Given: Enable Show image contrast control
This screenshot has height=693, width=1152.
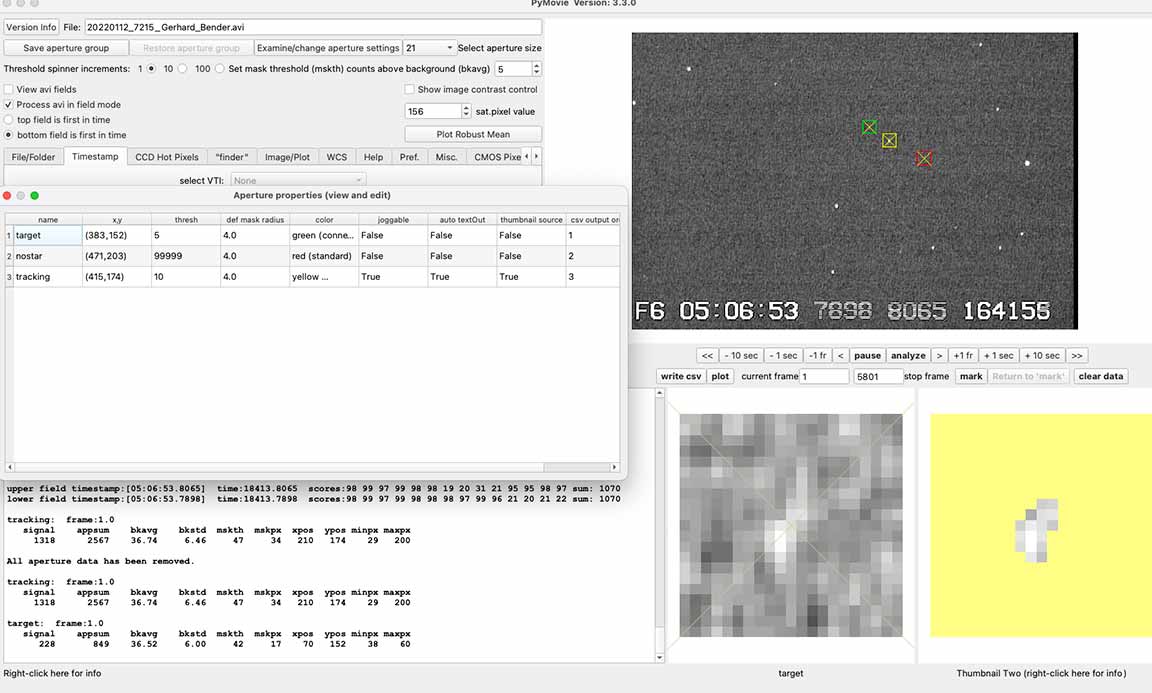Looking at the screenshot, I should (x=409, y=90).
